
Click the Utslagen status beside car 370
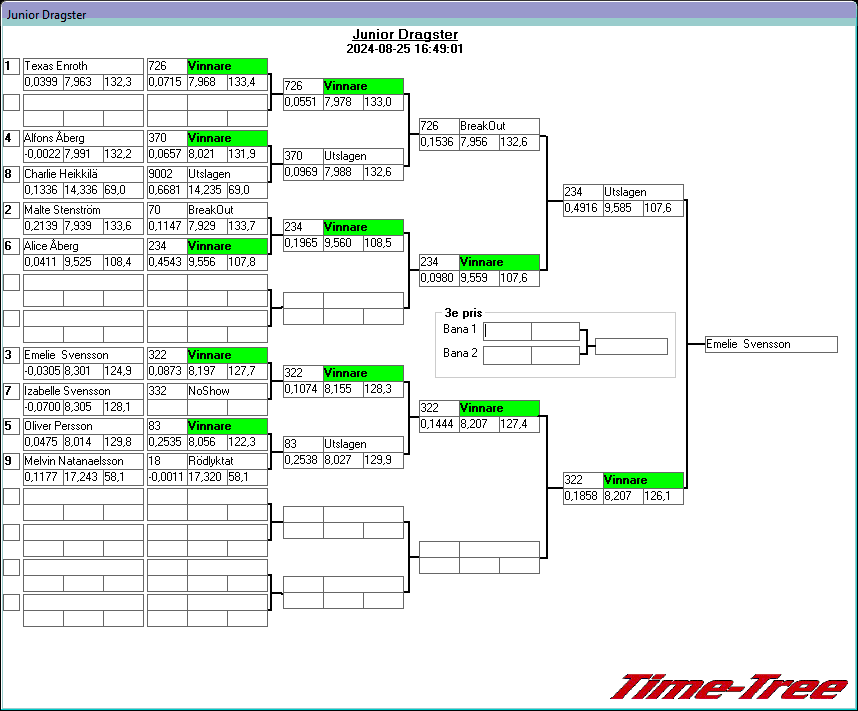(363, 157)
